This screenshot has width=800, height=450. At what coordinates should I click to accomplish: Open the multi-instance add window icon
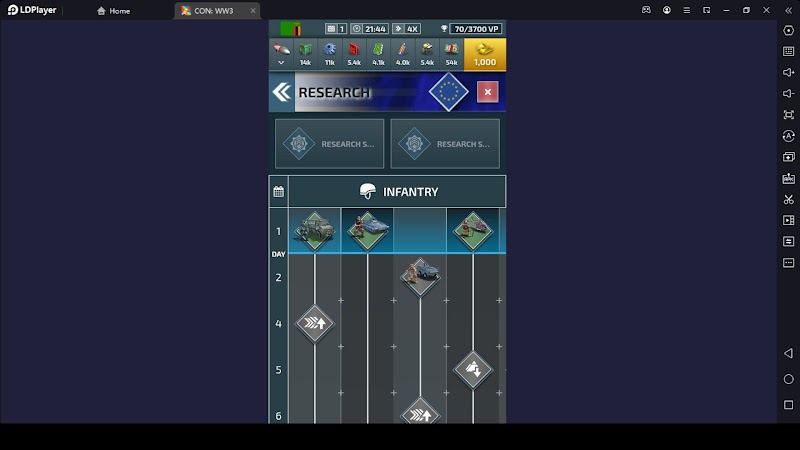[x=788, y=157]
